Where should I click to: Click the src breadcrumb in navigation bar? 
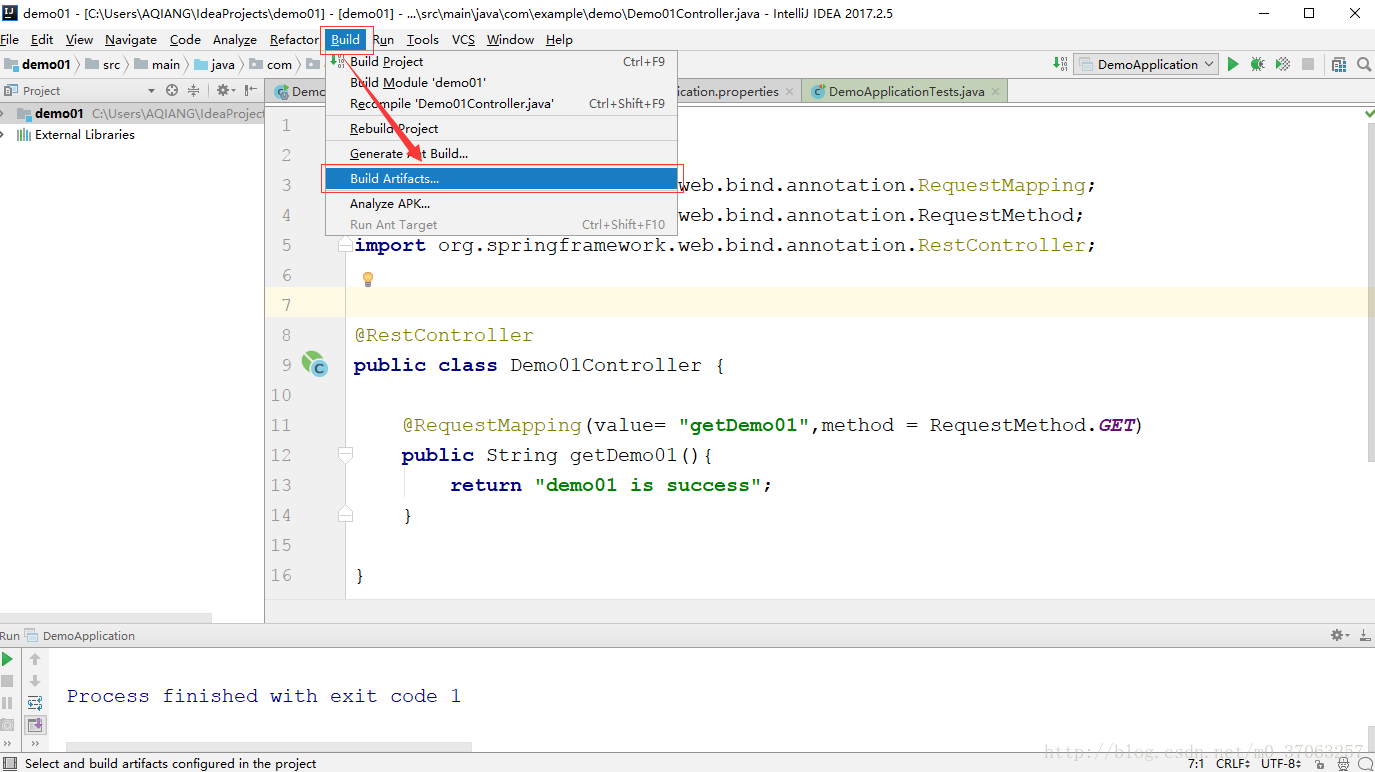(110, 65)
